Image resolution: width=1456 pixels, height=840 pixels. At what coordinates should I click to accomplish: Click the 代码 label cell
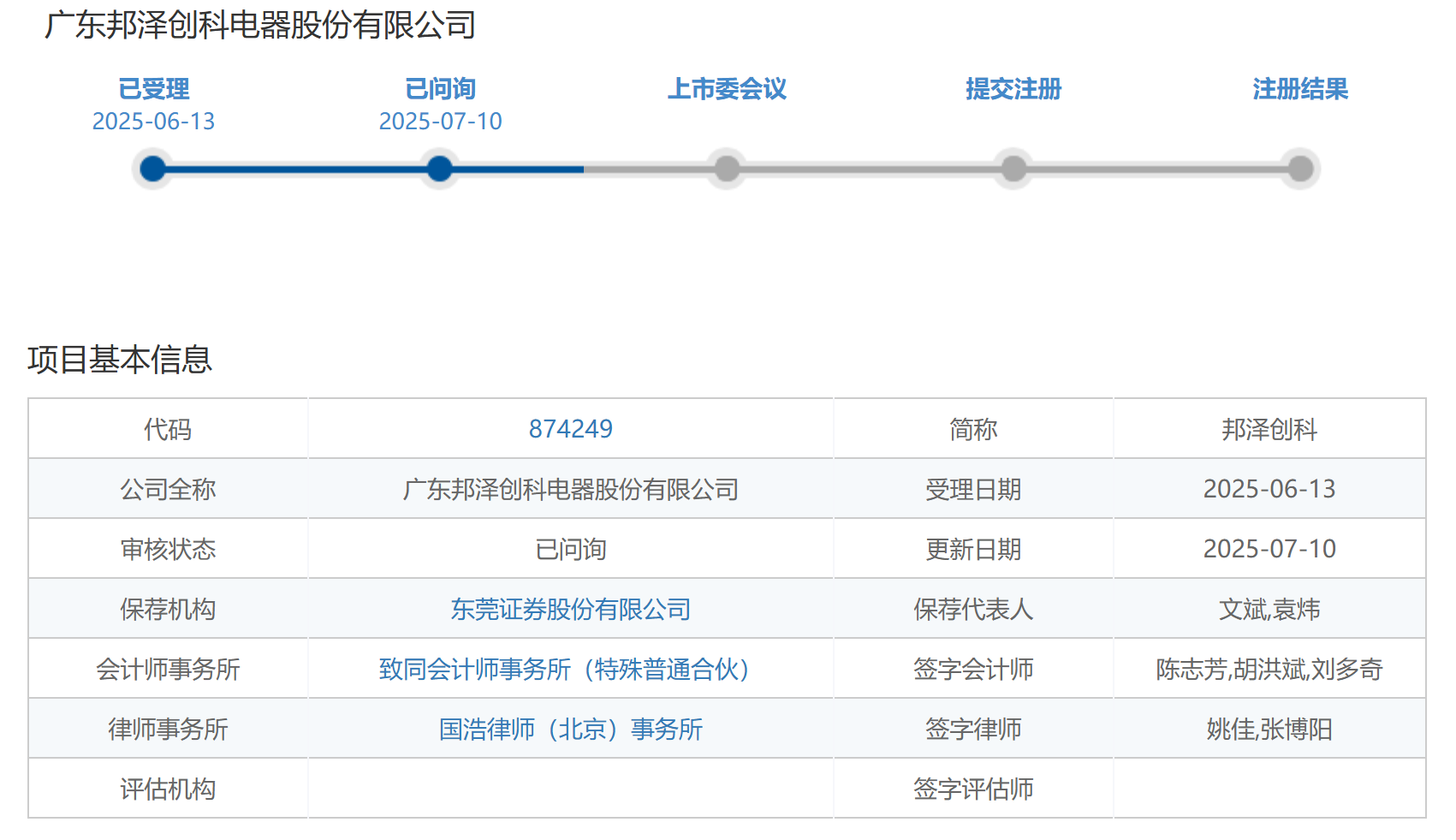[168, 429]
